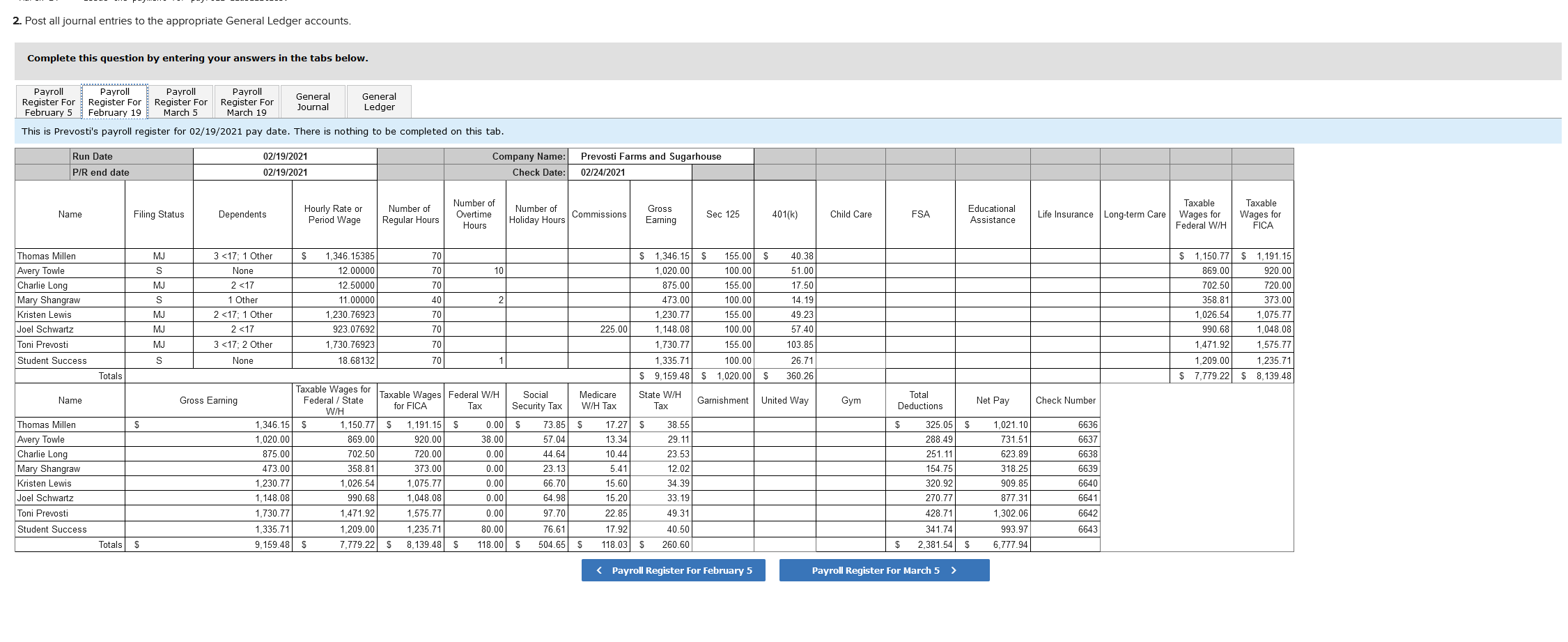The width and height of the screenshot is (1568, 642).
Task: Switch to Payroll Register For March 5 tab
Action: [x=181, y=102]
